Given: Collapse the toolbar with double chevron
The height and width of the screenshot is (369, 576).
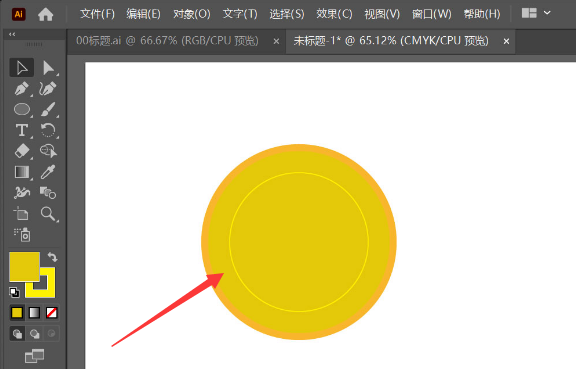Looking at the screenshot, I should point(12,34).
